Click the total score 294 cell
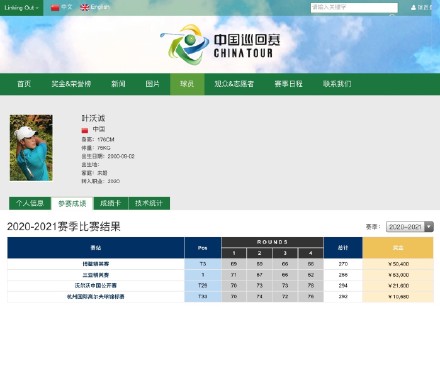Viewport: 440px width, 383px height. tap(343, 286)
